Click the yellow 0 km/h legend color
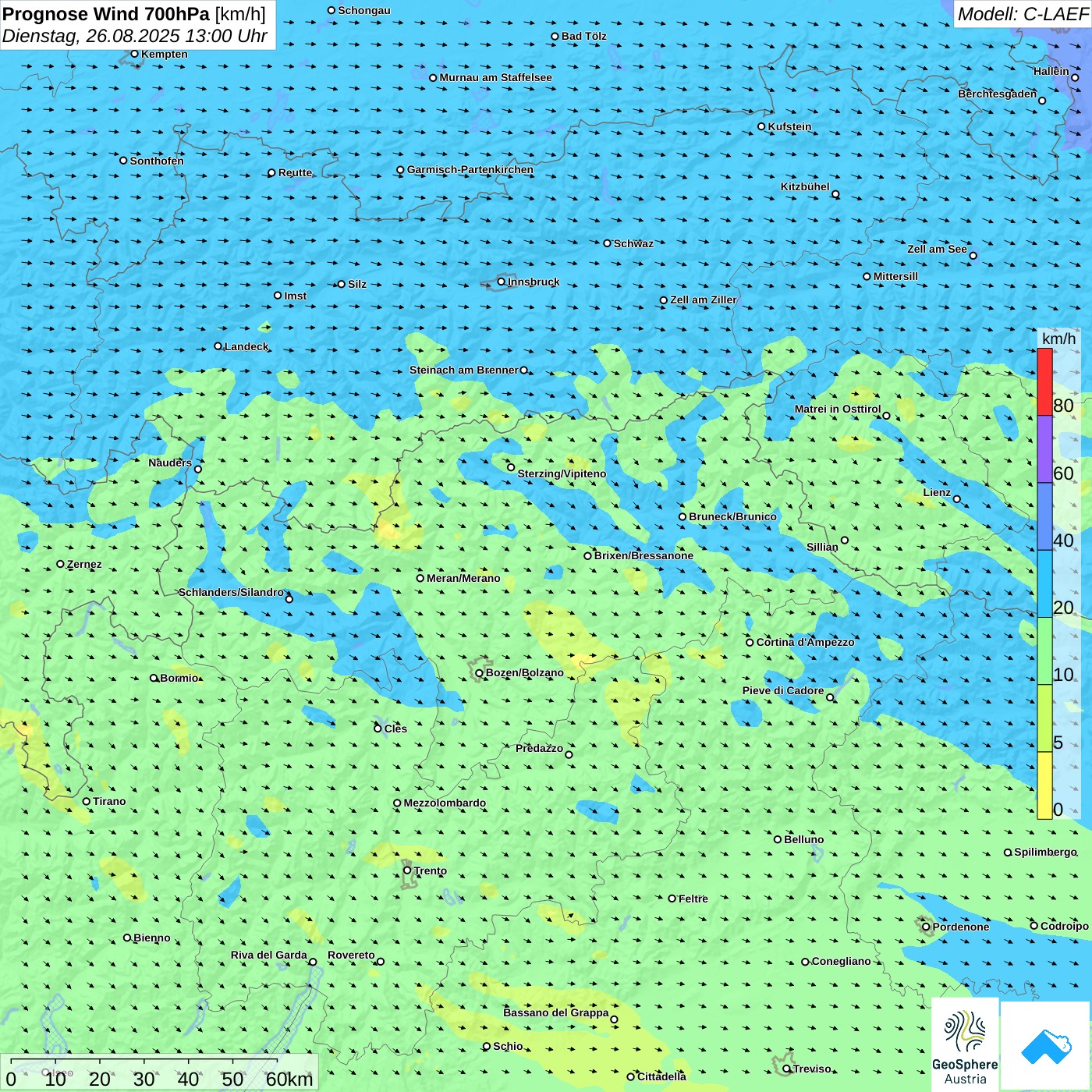1092x1092 pixels. [x=1044, y=785]
